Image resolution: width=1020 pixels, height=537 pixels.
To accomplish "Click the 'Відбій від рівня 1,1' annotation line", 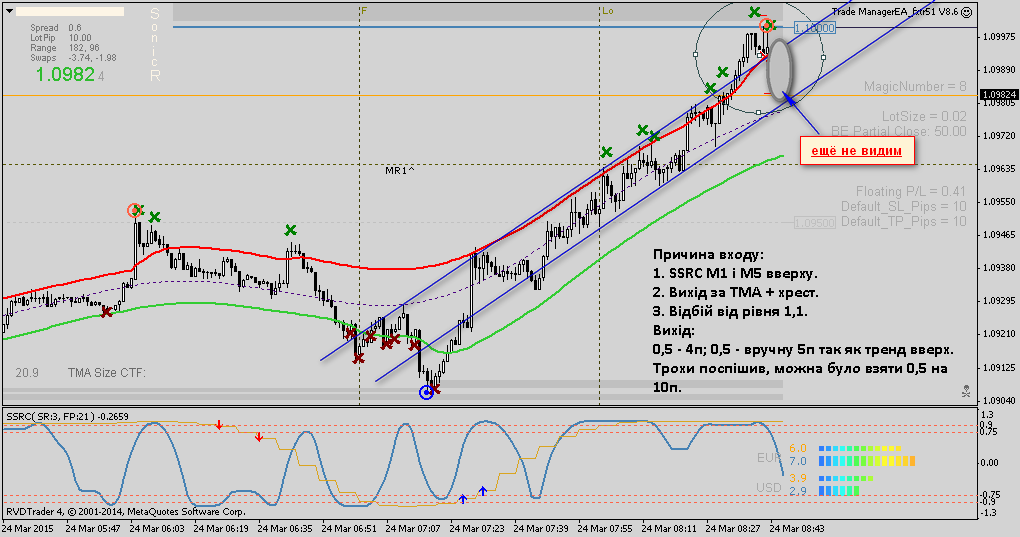I will [x=730, y=311].
